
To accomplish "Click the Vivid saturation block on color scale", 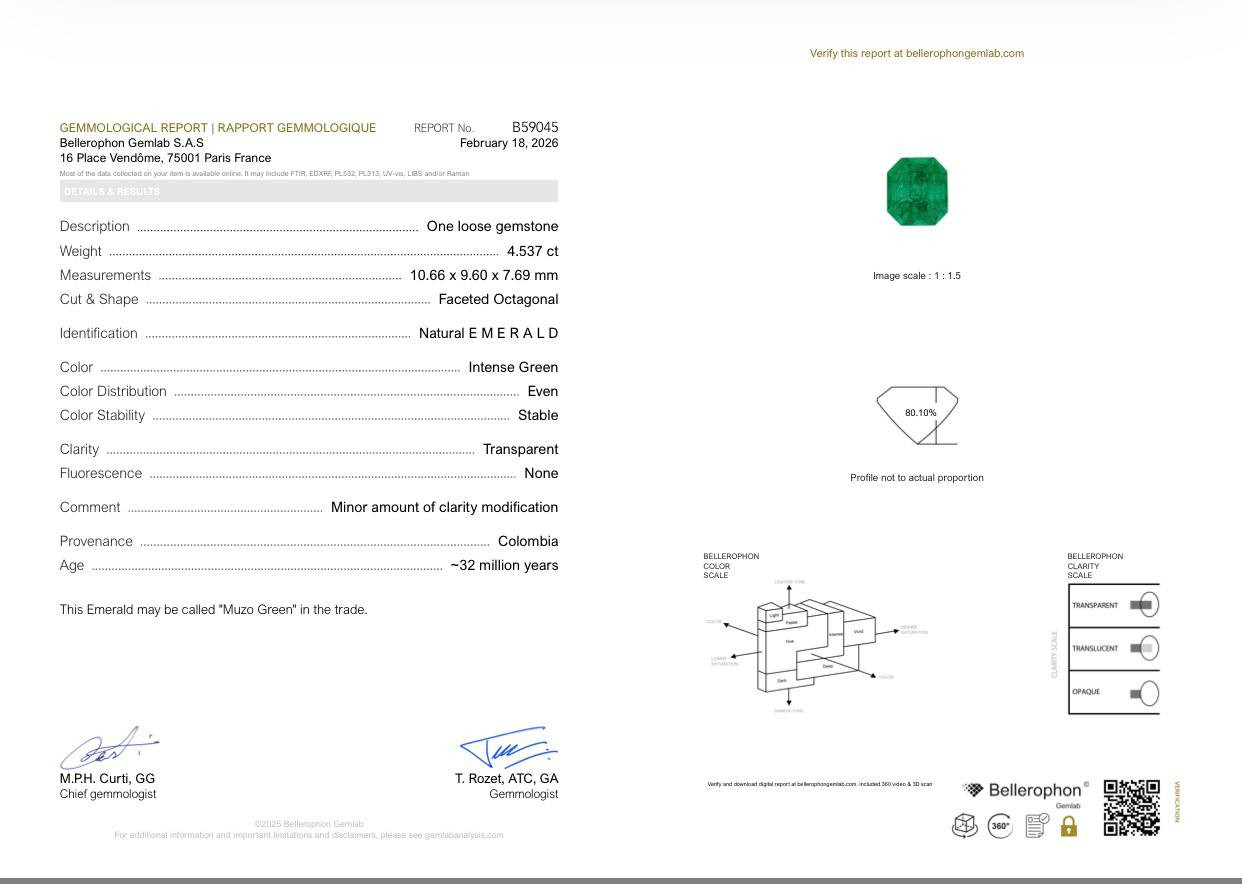I will 858,632.
